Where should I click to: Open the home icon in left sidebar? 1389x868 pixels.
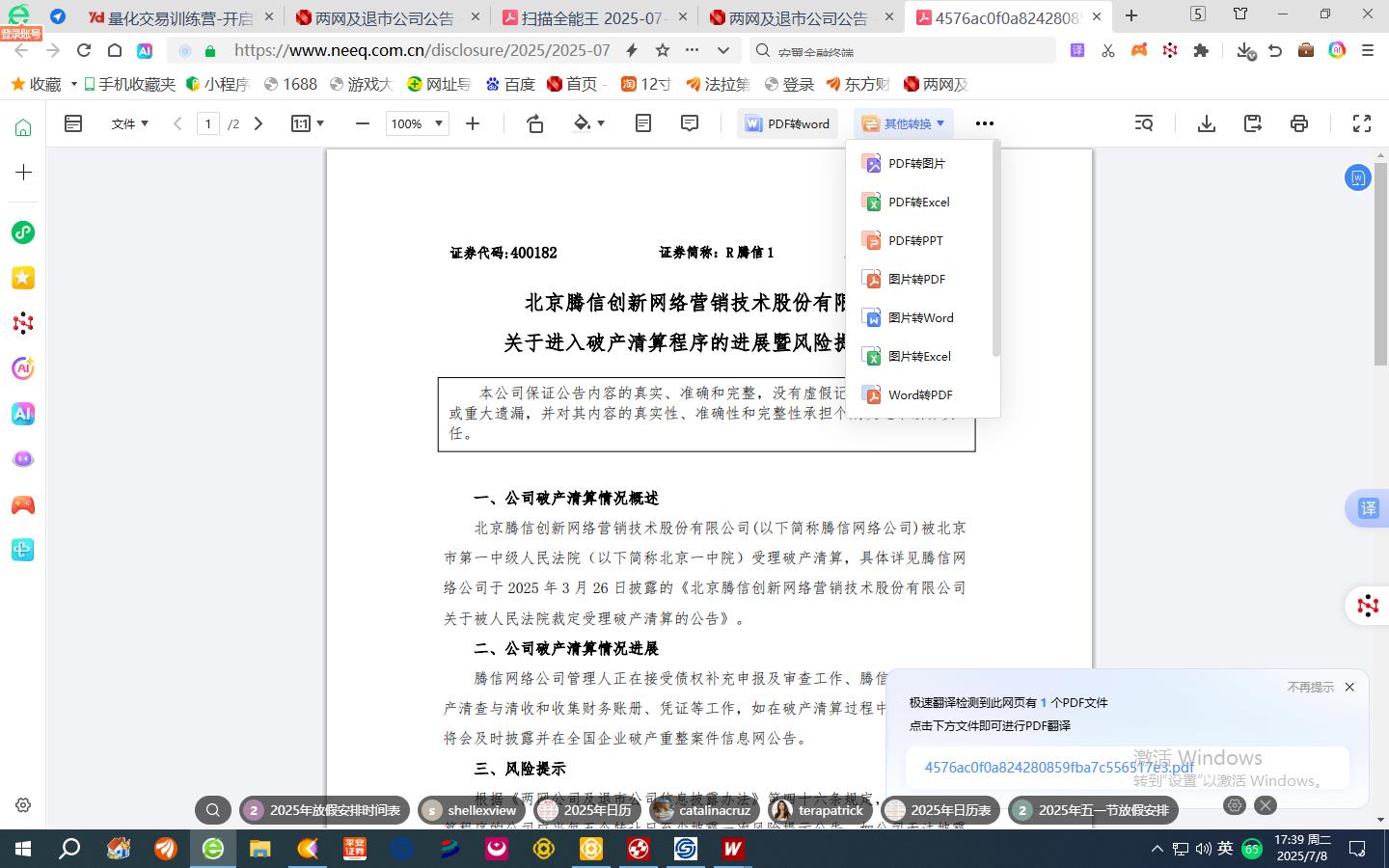coord(23,127)
